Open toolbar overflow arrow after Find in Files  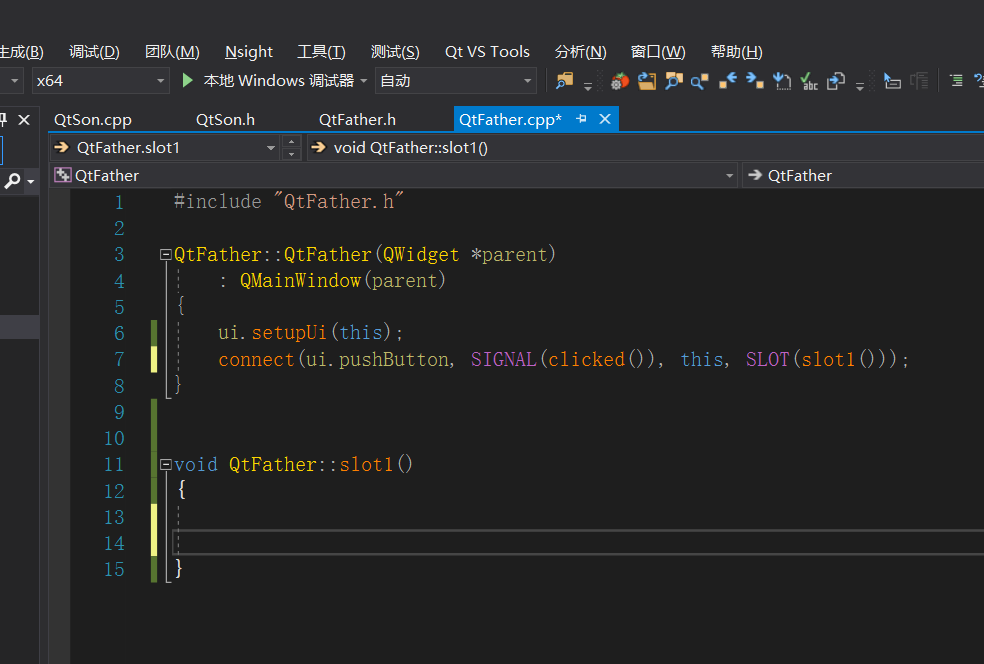click(x=588, y=85)
